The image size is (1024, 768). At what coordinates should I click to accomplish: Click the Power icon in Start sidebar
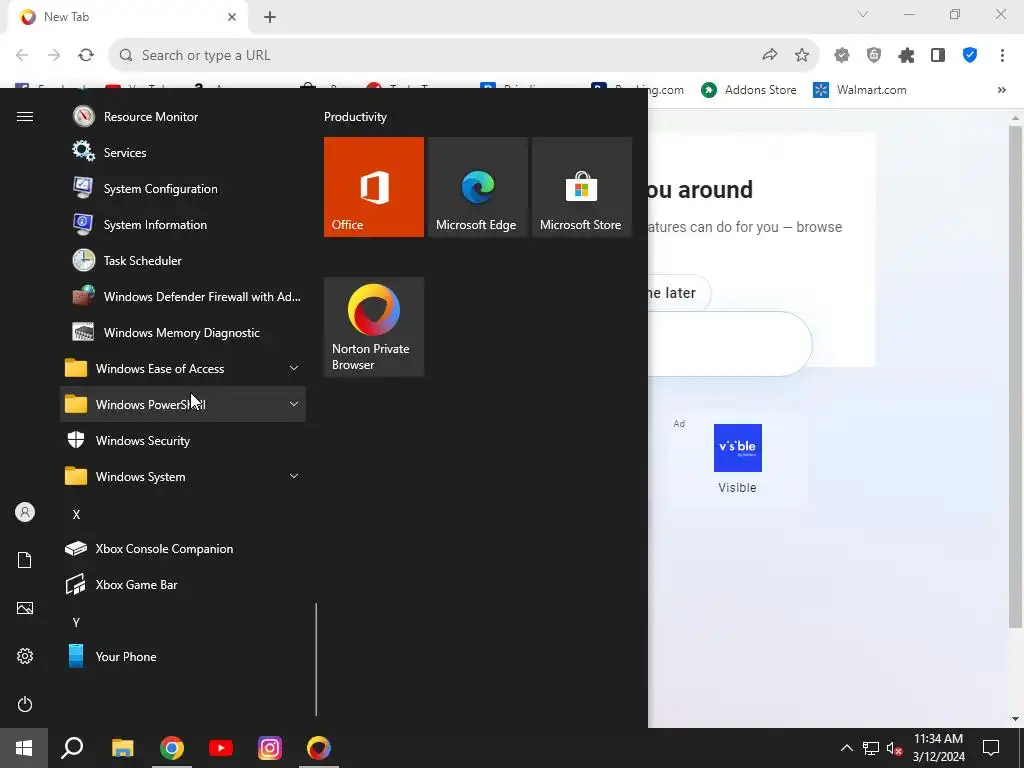25,704
